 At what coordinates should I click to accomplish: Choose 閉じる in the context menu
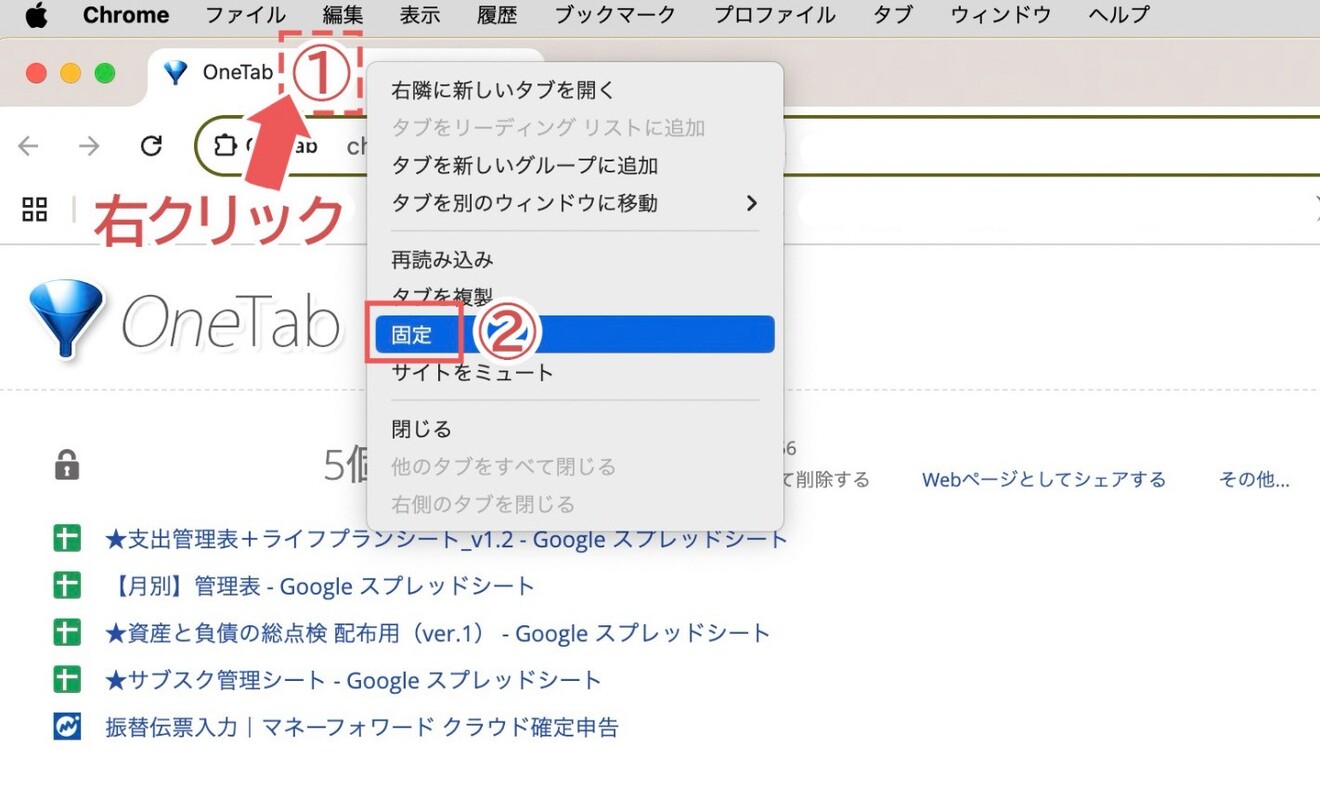(x=575, y=429)
